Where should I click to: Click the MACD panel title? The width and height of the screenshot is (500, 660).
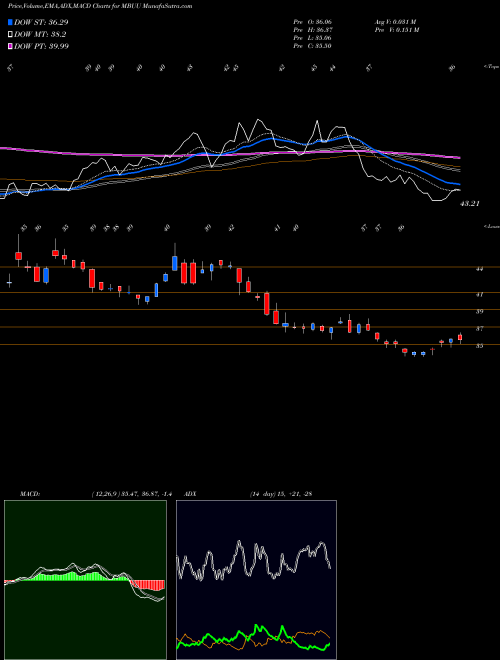pyautogui.click(x=29, y=494)
